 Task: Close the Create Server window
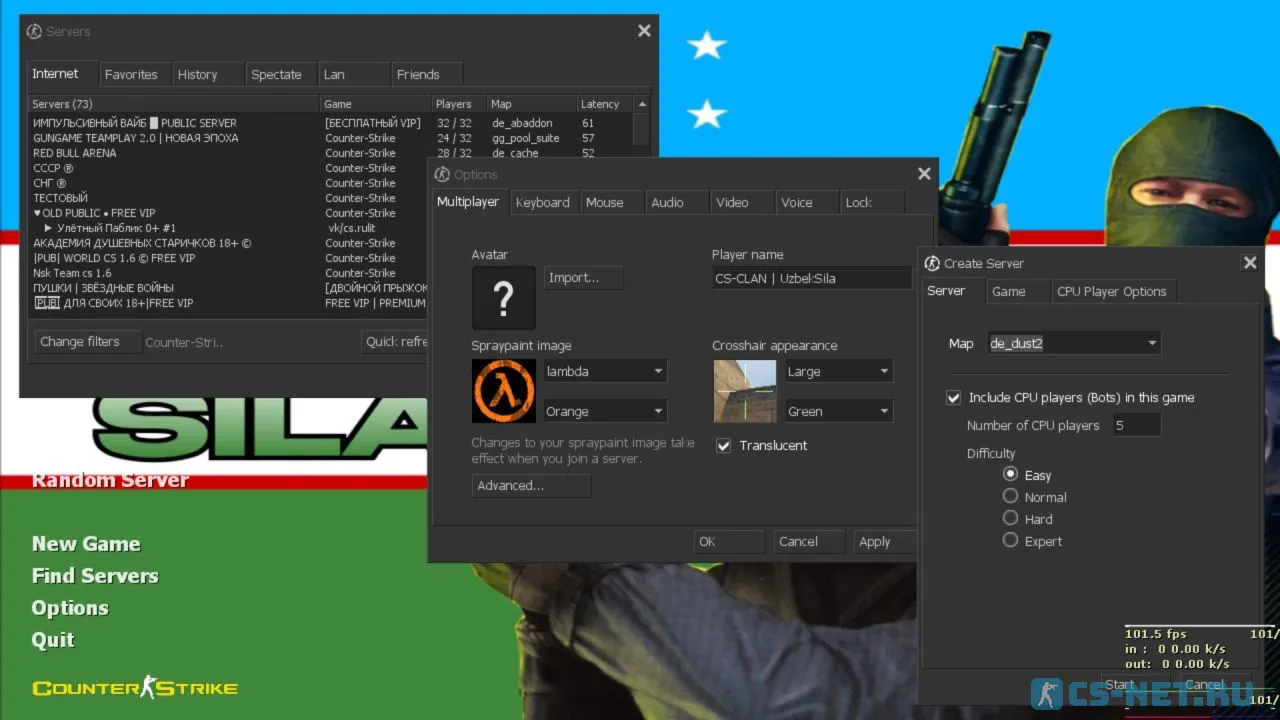1249,263
